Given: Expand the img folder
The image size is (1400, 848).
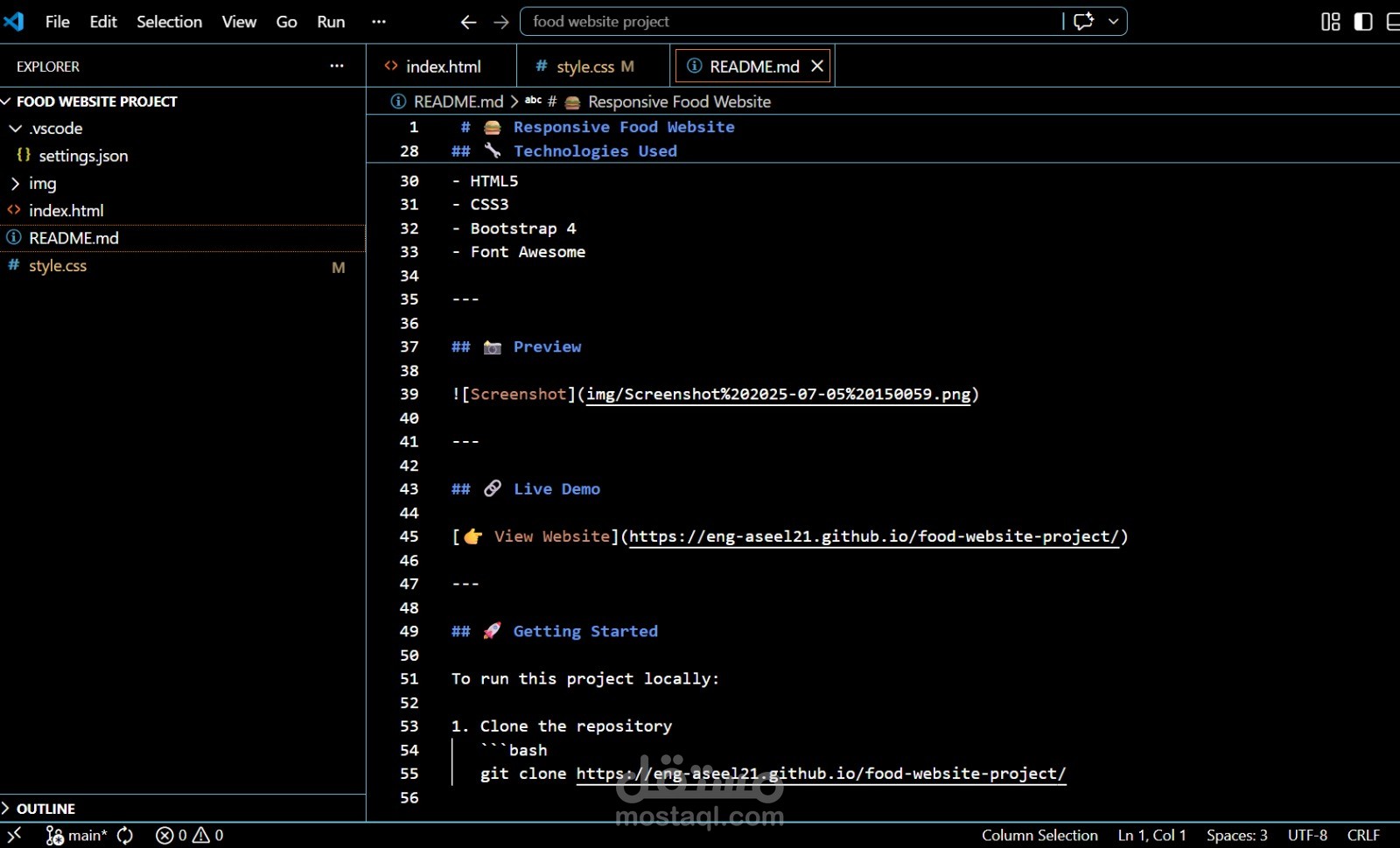Looking at the screenshot, I should pos(16,184).
